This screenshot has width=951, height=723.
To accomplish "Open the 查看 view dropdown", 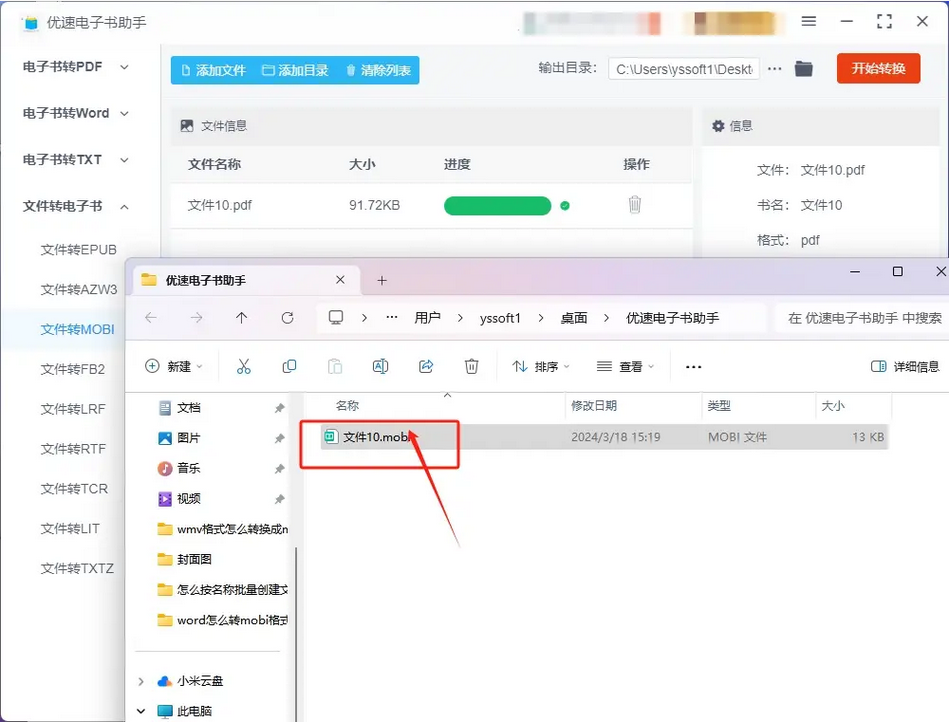I will tap(625, 366).
